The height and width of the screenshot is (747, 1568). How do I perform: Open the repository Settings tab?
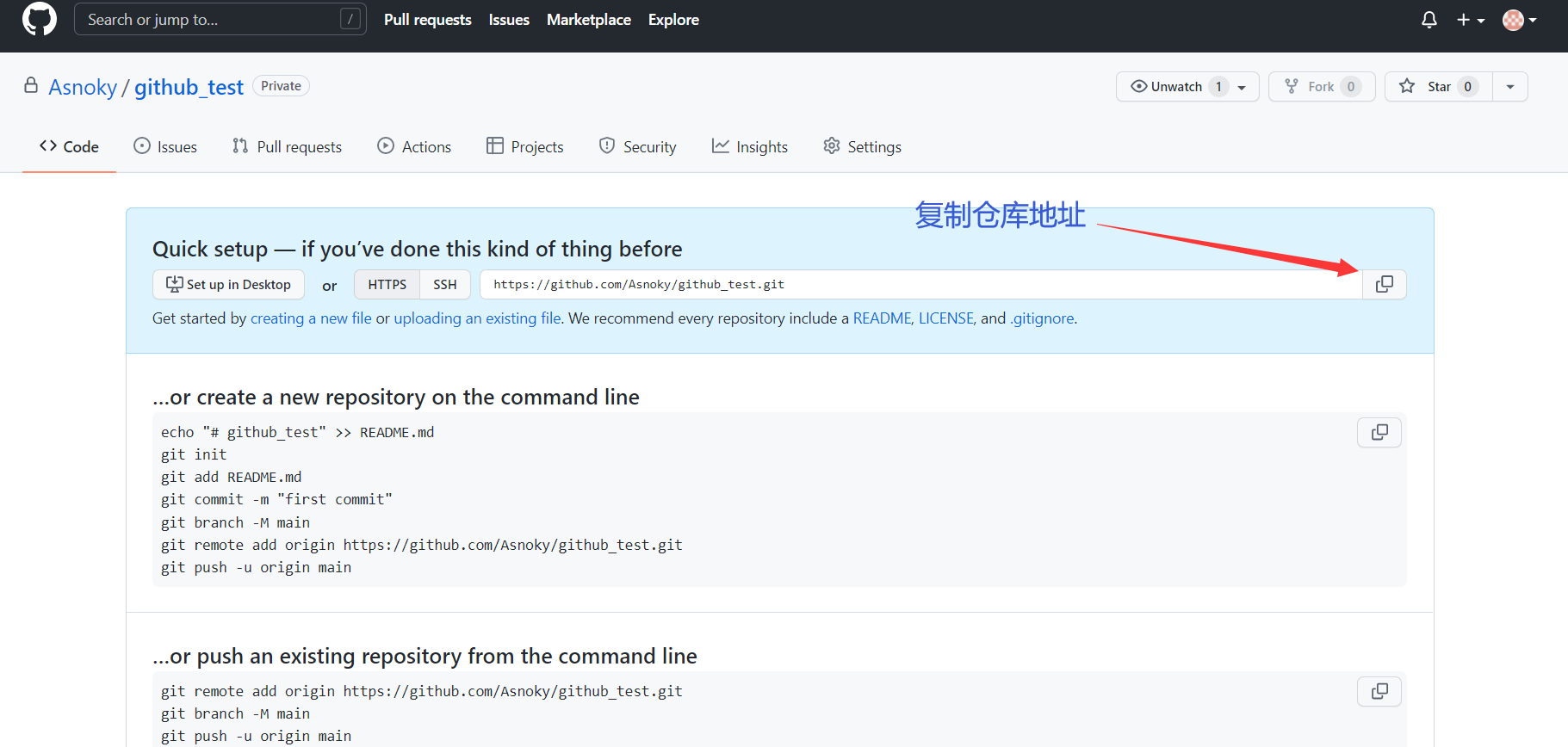click(x=862, y=146)
